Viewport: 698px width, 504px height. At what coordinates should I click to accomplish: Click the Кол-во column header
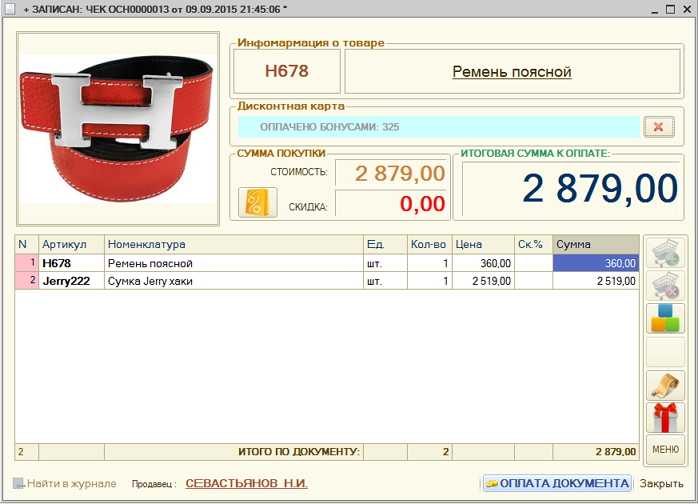430,244
